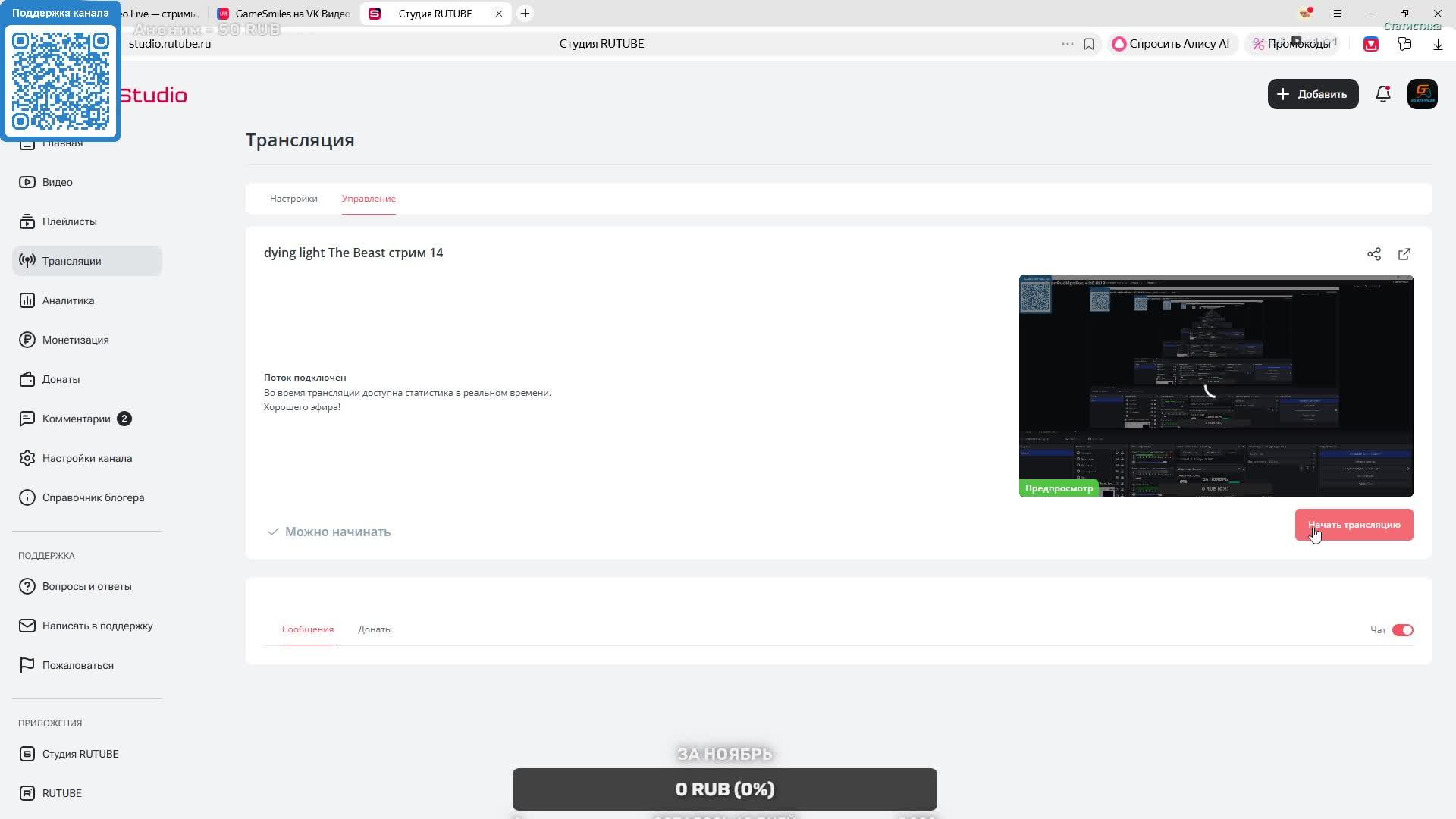The height and width of the screenshot is (819, 1456).
Task: Bookmark this page in address bar
Action: click(x=1089, y=44)
